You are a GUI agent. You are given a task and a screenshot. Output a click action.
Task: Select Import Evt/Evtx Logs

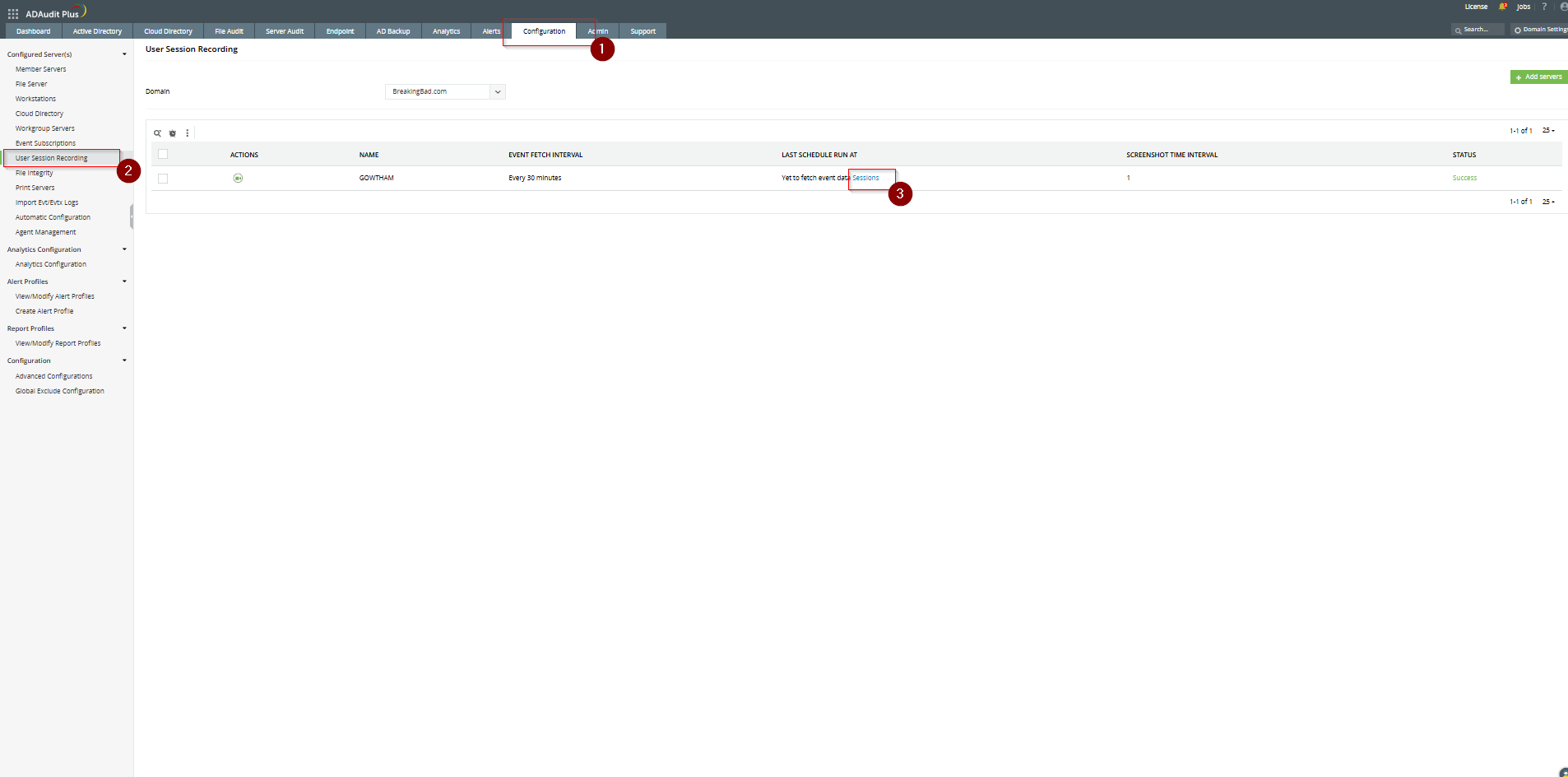[47, 202]
